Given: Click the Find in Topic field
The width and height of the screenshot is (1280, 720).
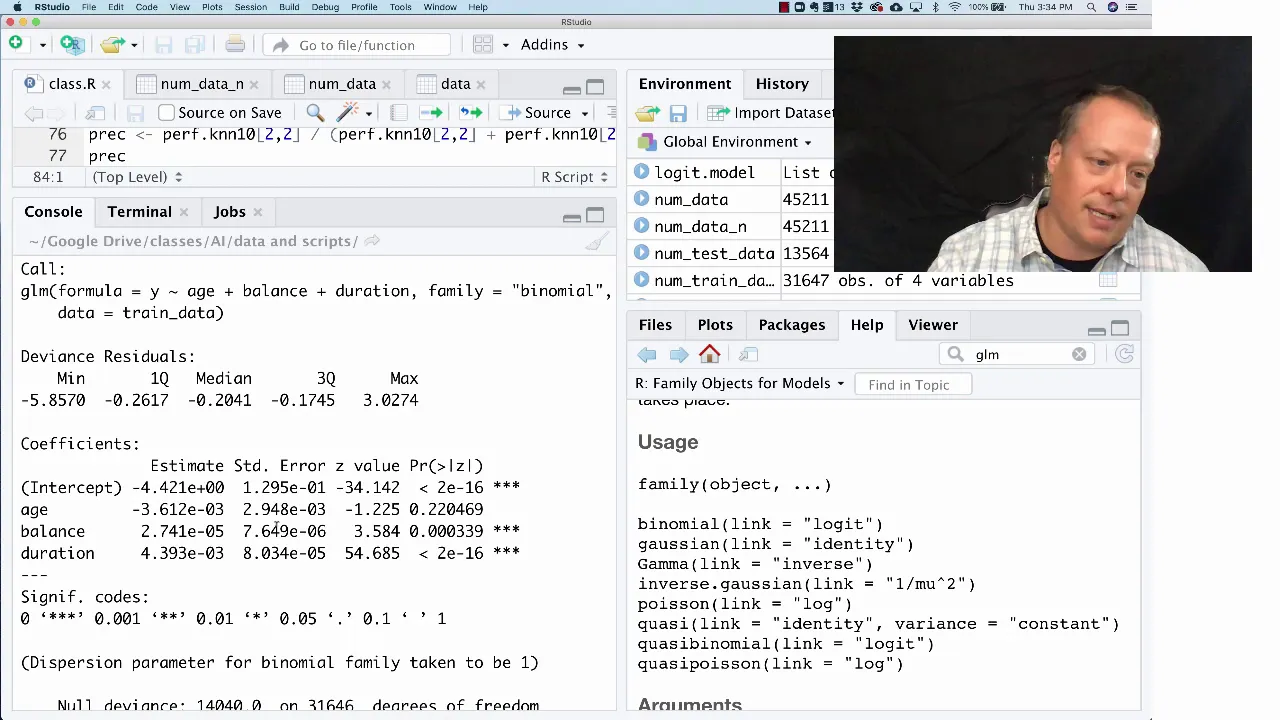Looking at the screenshot, I should coord(915,385).
